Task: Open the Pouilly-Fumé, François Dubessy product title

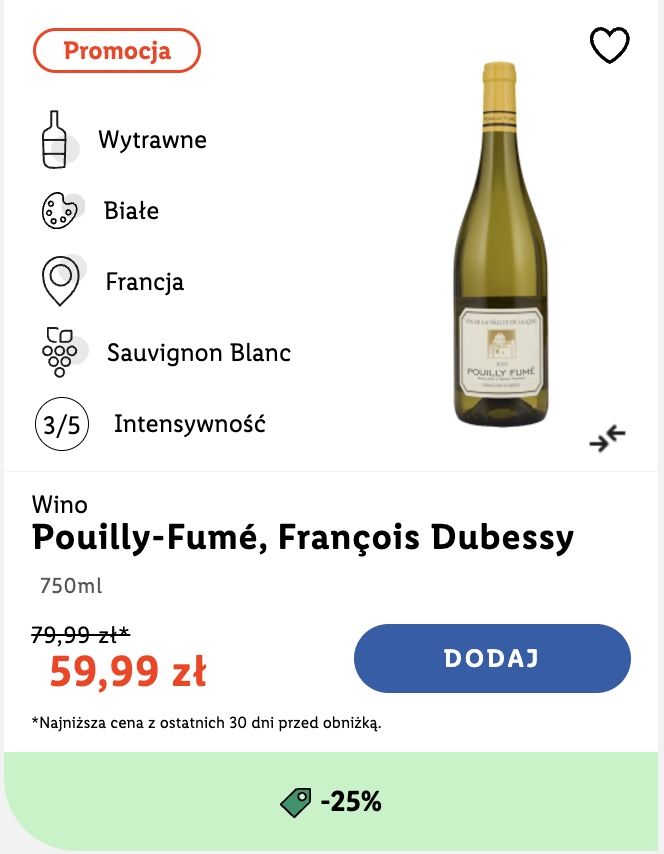Action: [x=303, y=538]
